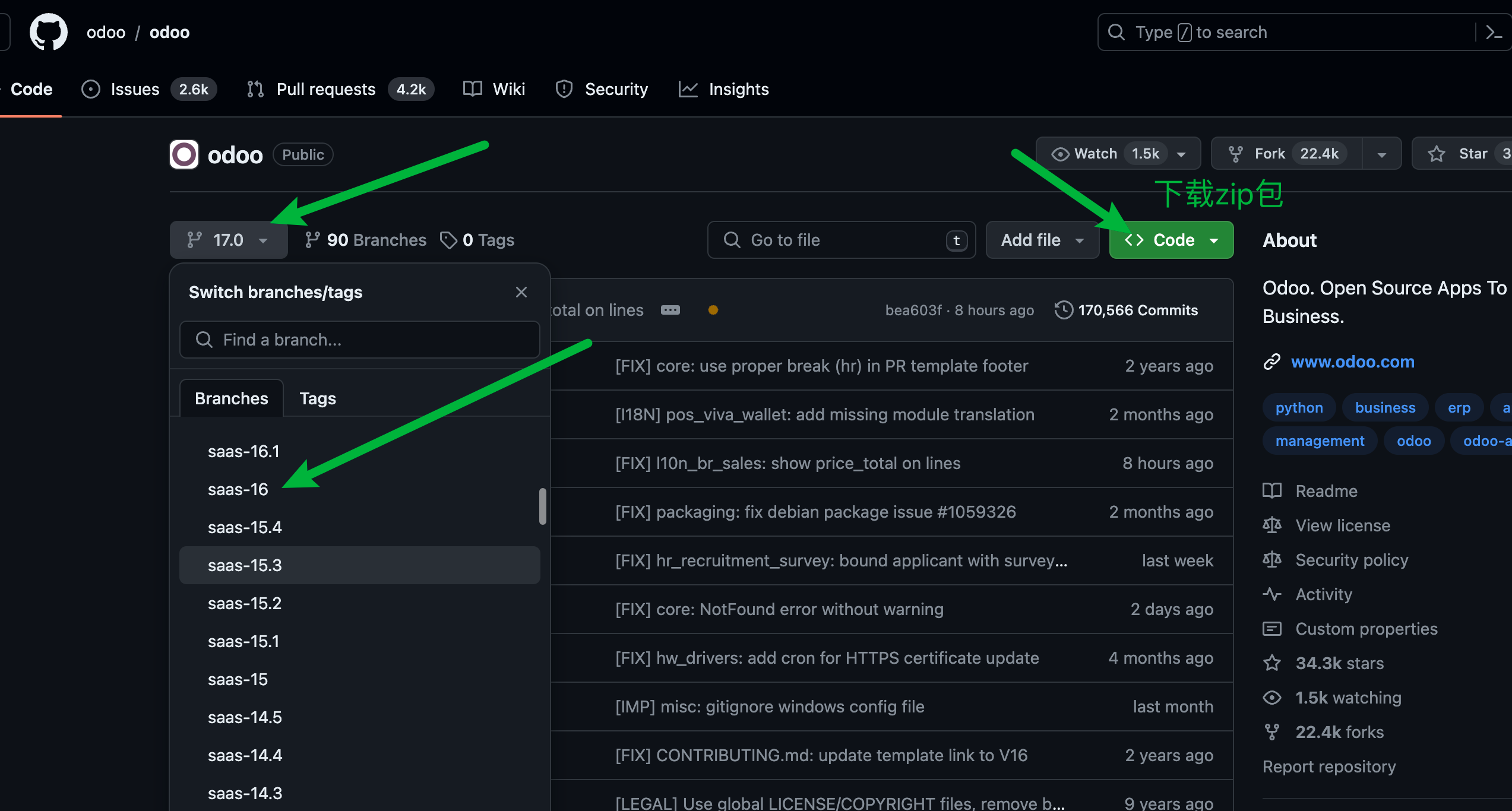This screenshot has height=811, width=1512.
Task: Switch to branch saas-14.3
Action: 360,793
